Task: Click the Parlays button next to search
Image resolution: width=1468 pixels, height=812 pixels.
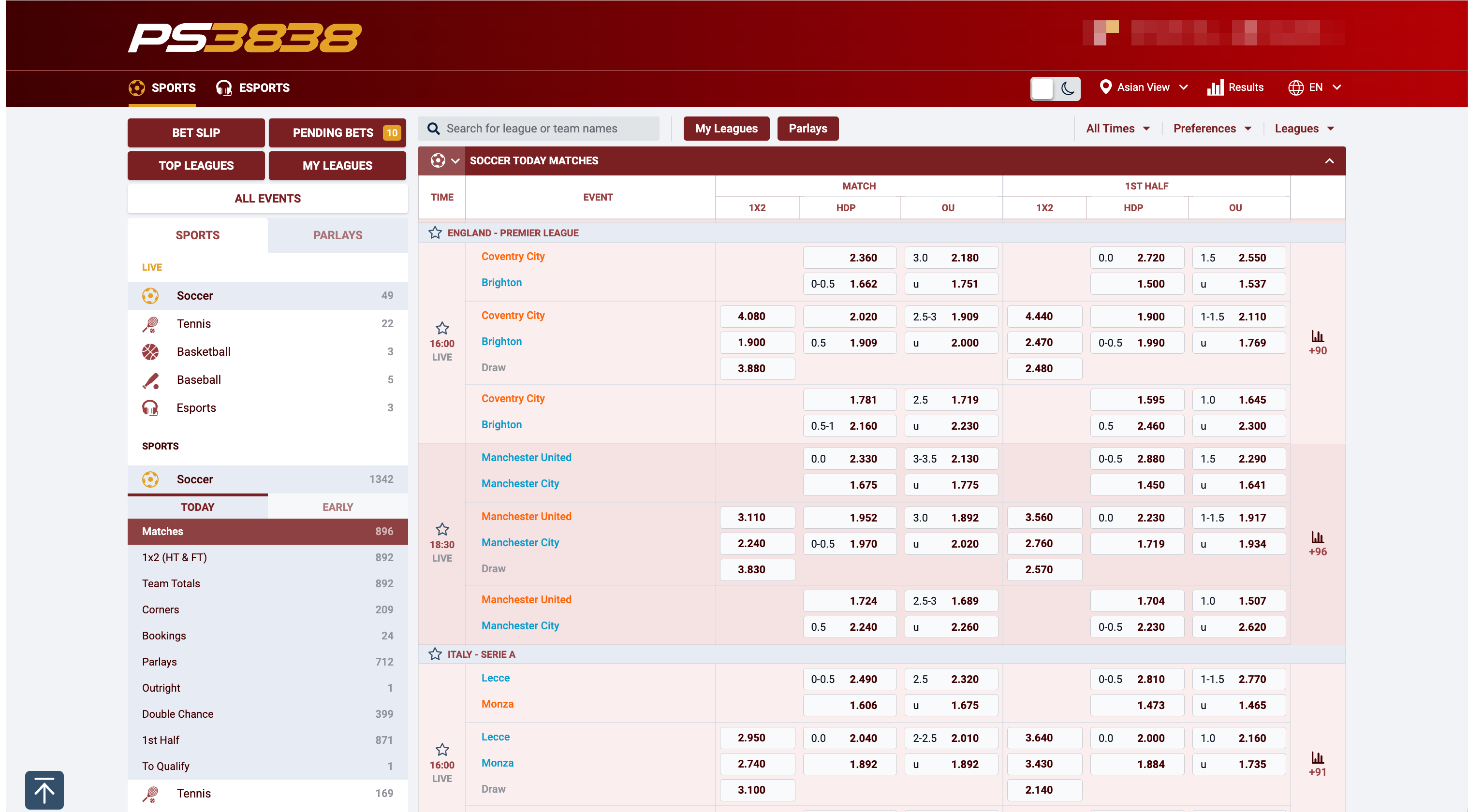Action: [808, 129]
